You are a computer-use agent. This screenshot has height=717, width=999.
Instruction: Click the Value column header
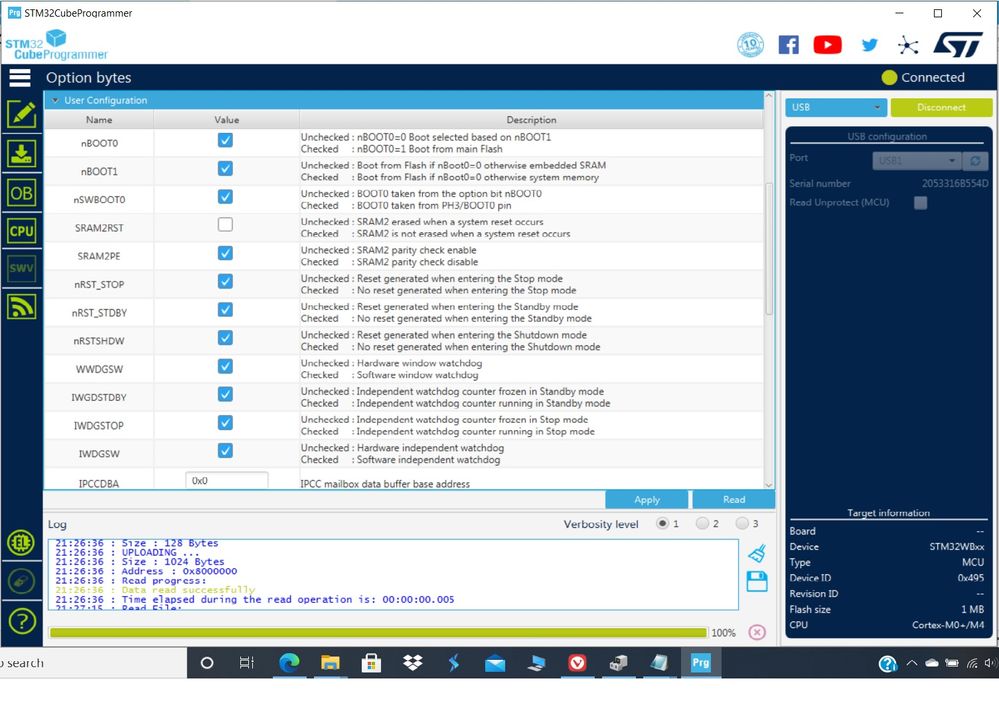point(226,120)
